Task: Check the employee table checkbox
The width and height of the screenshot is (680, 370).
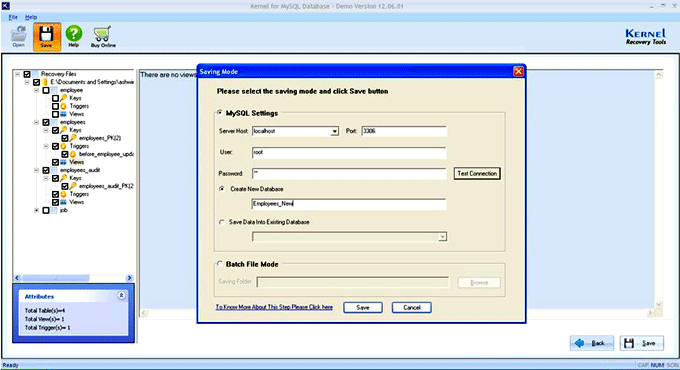Action: coord(46,90)
